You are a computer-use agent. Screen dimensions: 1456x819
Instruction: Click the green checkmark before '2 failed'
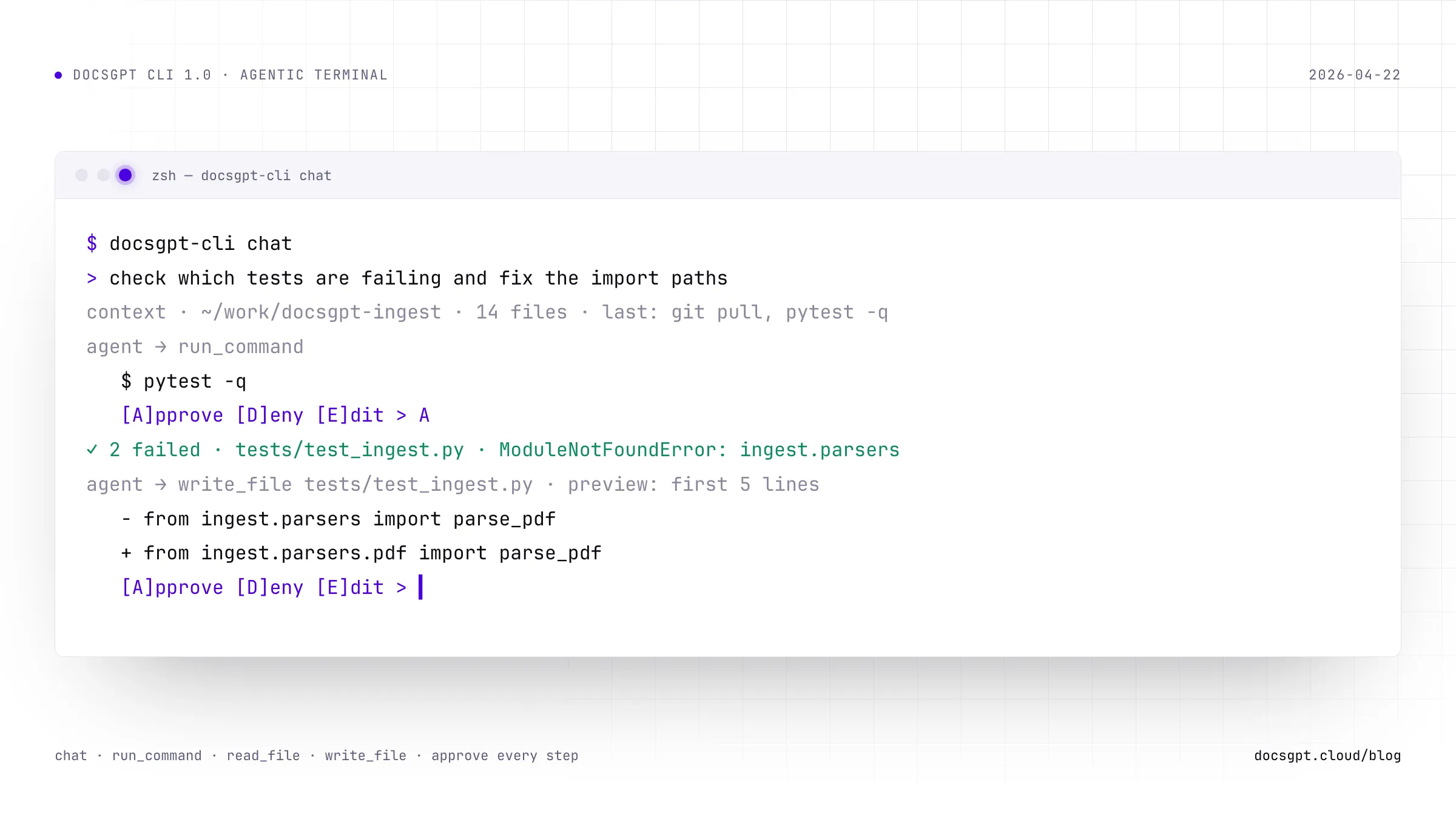92,450
